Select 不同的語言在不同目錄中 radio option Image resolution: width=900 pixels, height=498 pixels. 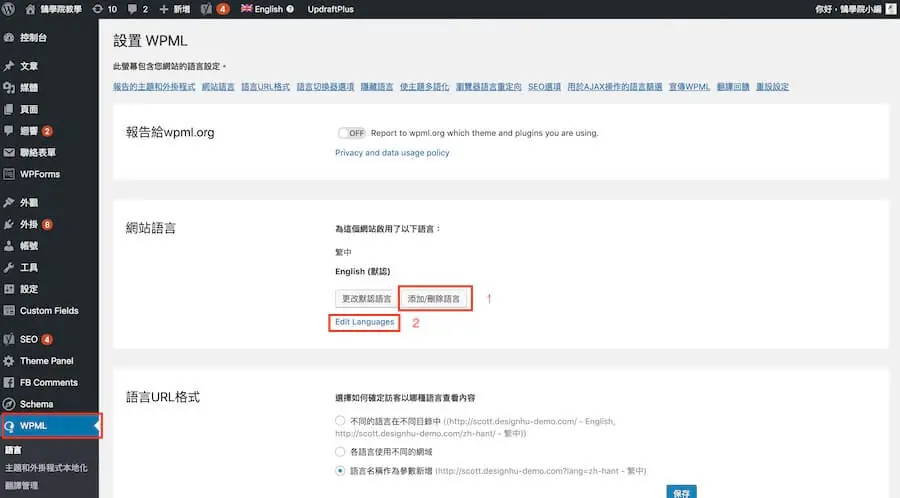click(x=340, y=421)
